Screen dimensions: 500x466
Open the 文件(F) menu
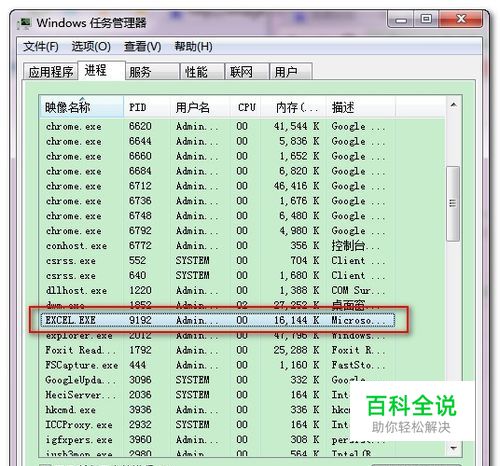[x=41, y=46]
